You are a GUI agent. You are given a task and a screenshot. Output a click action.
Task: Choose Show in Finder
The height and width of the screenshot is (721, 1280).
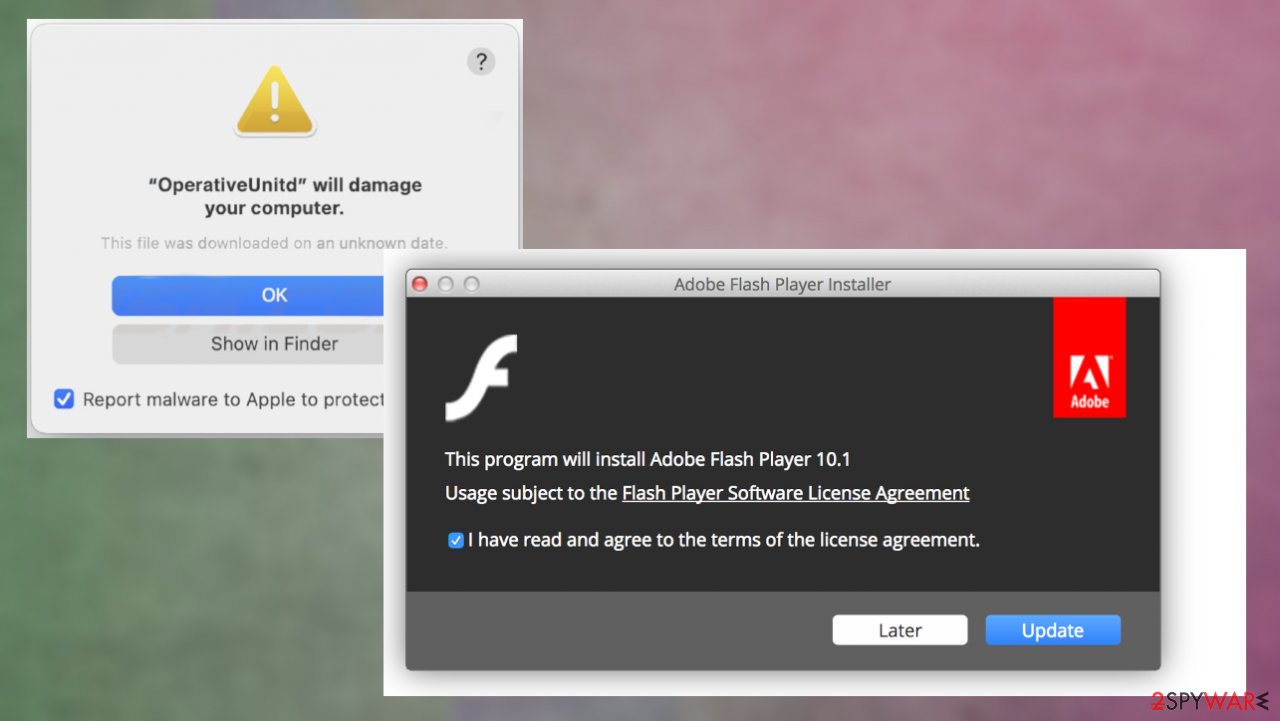tap(248, 343)
